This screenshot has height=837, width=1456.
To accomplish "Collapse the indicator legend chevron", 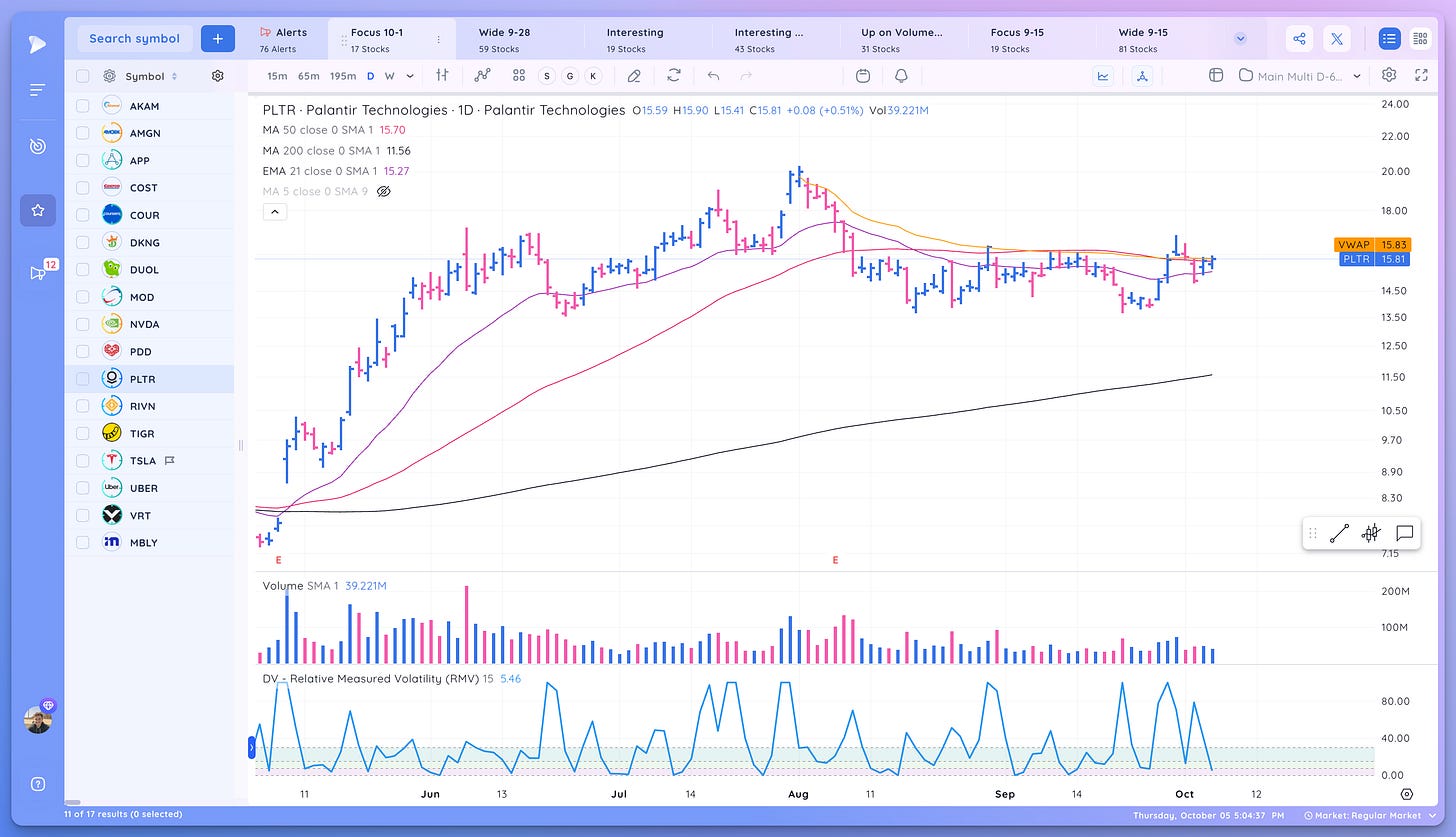I will (275, 212).
